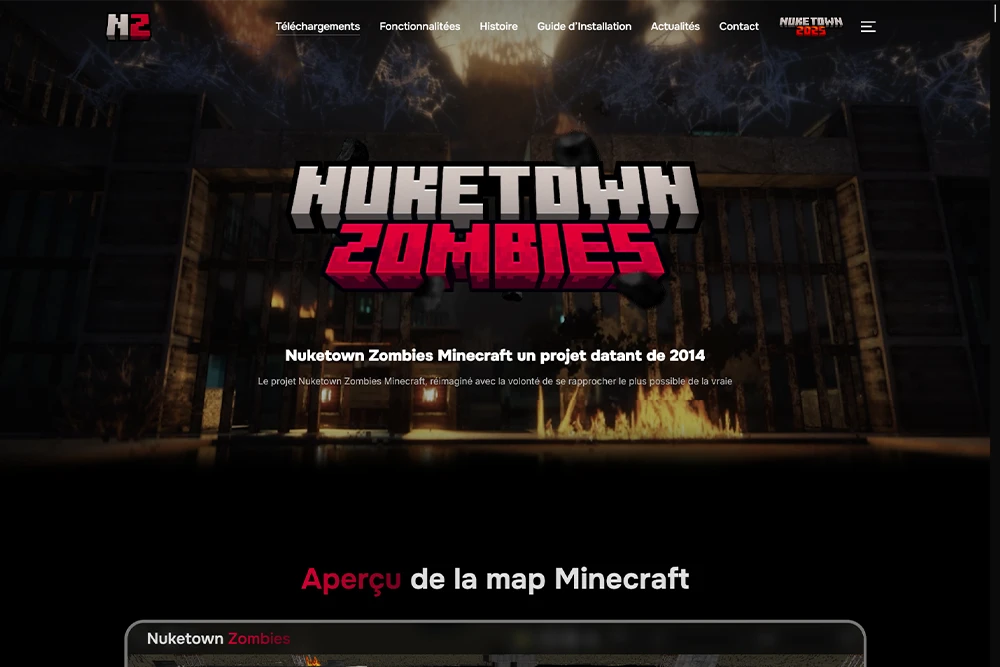Click the project description paragraph
Viewport: 1000px width, 667px height.
tap(495, 381)
